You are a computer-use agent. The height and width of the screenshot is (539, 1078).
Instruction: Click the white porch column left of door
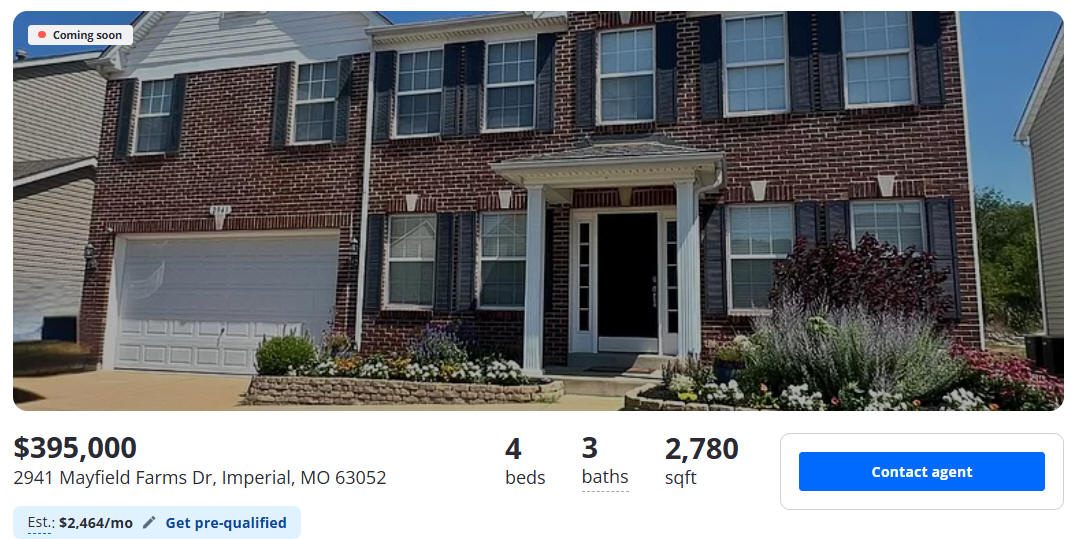(x=534, y=279)
